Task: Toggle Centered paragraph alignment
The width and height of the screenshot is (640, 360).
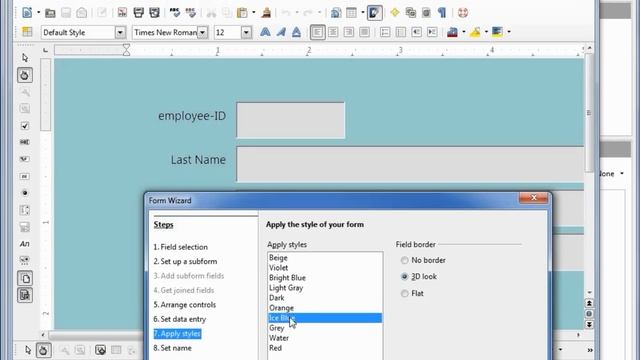Action: click(333, 32)
